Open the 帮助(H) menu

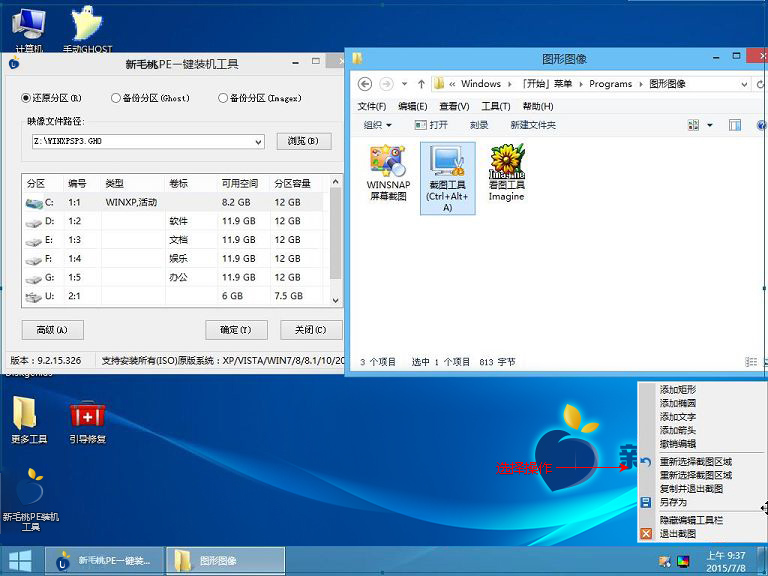(x=538, y=106)
